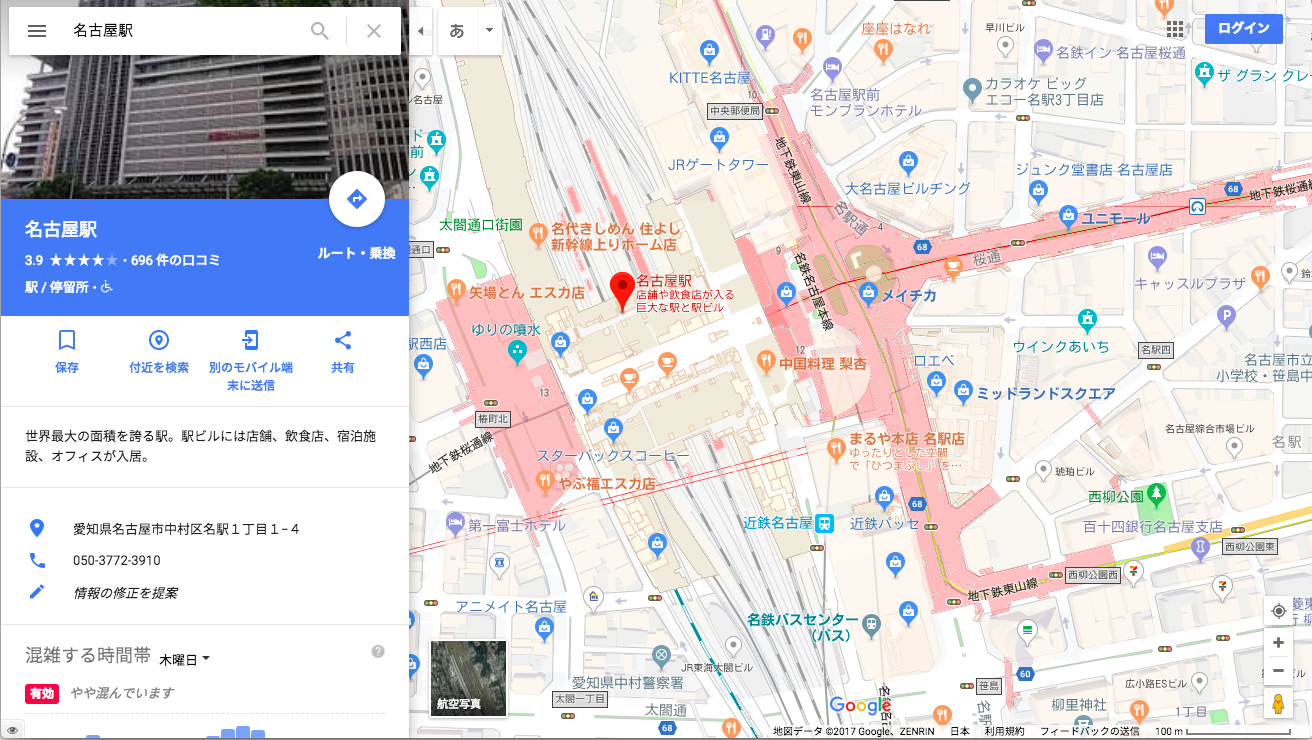This screenshot has width=1312, height=740.
Task: Open the 百十四銀行名古屋支店 bank marker
Action: [x=1199, y=547]
